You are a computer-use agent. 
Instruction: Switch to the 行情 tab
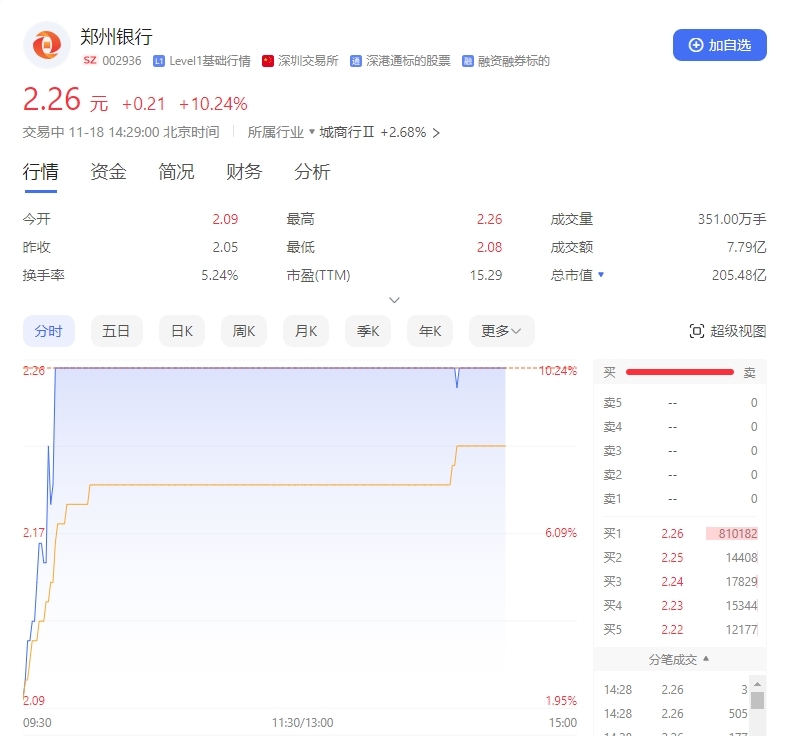pyautogui.click(x=41, y=172)
